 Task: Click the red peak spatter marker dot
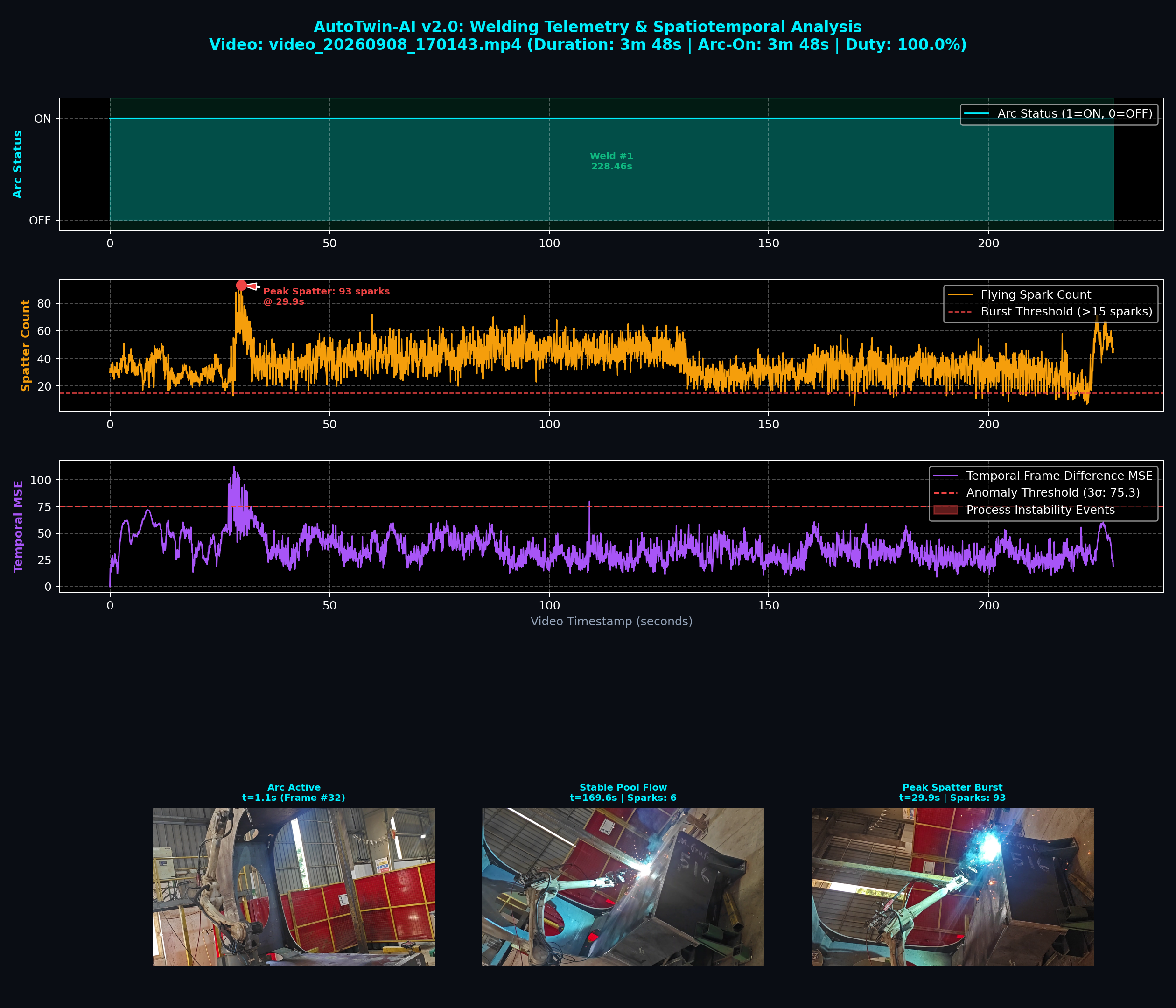[241, 286]
